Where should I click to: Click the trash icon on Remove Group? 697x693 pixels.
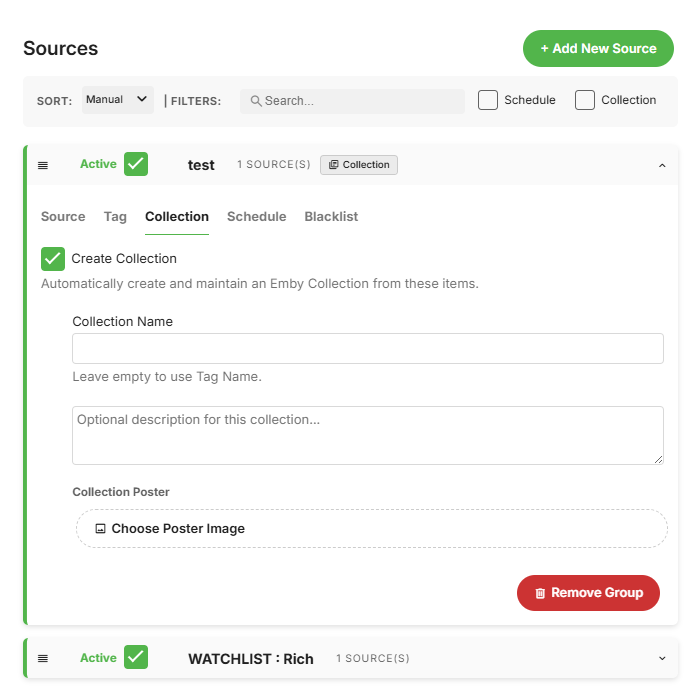[x=540, y=593]
